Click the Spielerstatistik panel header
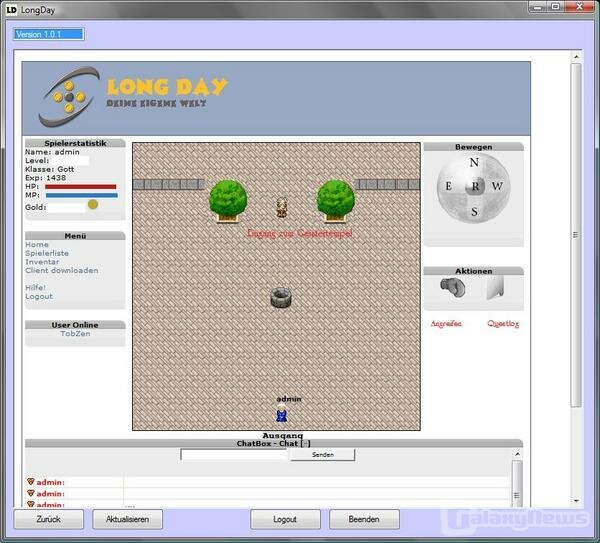The width and height of the screenshot is (600, 543). coord(75,143)
